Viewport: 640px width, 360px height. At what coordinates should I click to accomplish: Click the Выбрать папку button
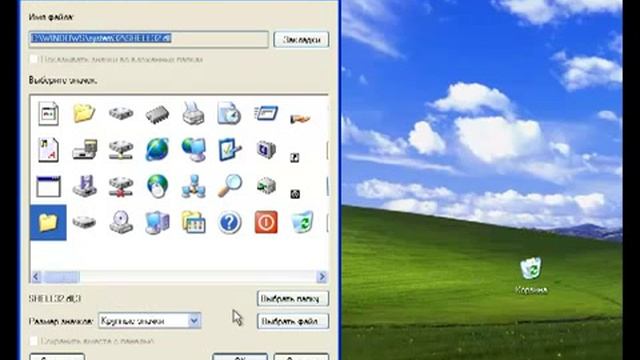tap(293, 298)
